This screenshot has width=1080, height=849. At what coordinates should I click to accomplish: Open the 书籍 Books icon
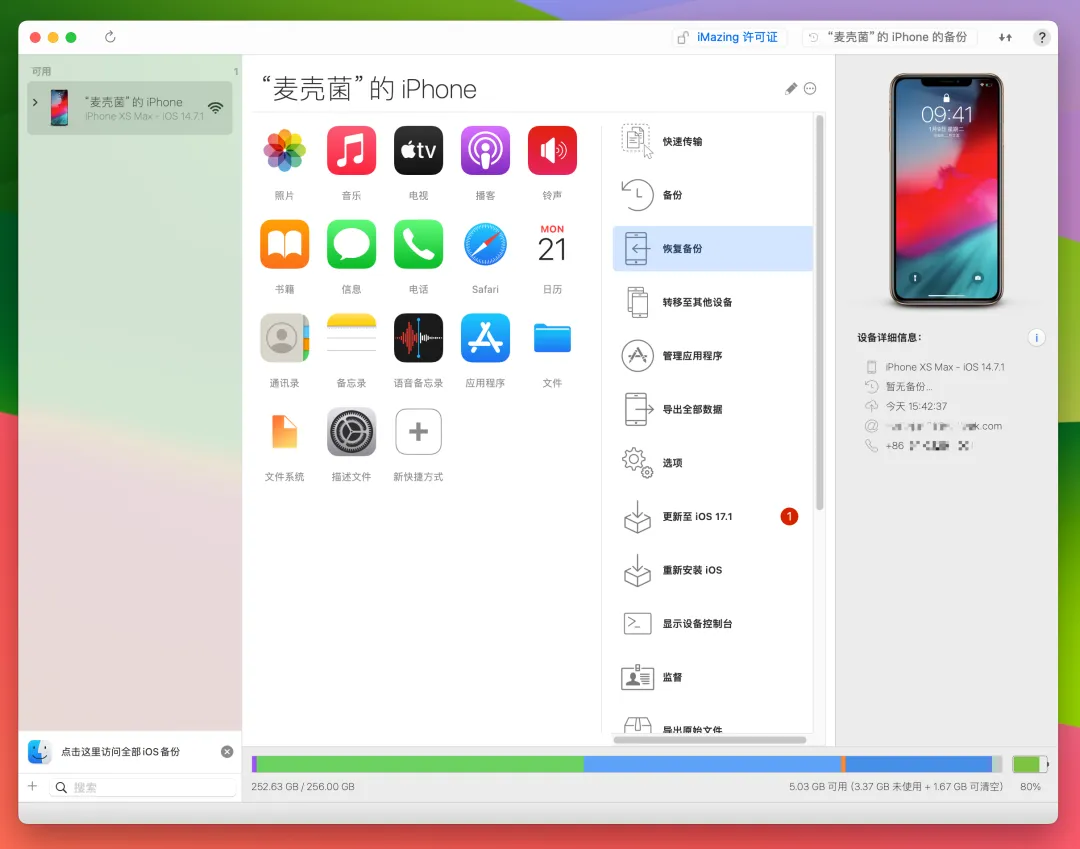[284, 244]
